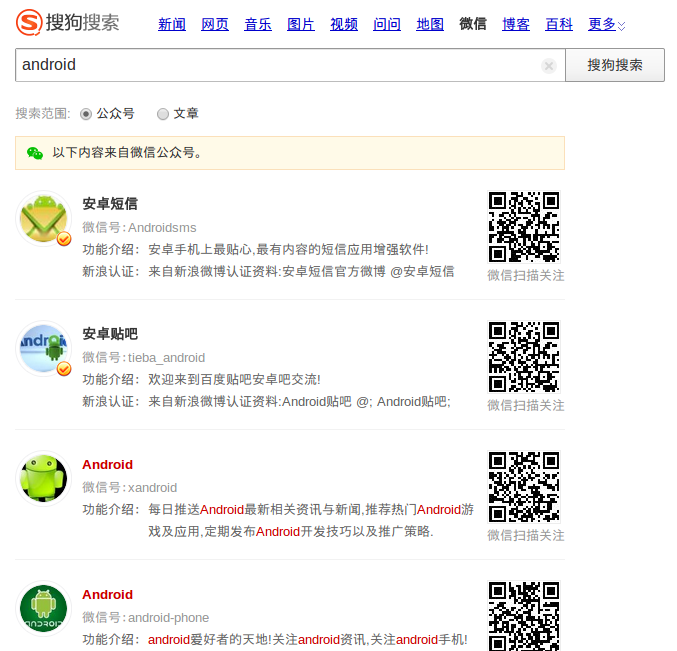
Task: Click the text 微信号:xandroid
Action: click(x=130, y=487)
